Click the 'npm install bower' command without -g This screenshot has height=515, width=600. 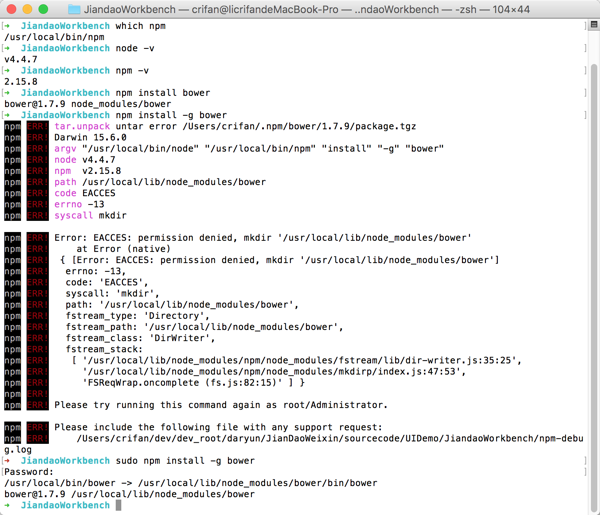coord(163,93)
